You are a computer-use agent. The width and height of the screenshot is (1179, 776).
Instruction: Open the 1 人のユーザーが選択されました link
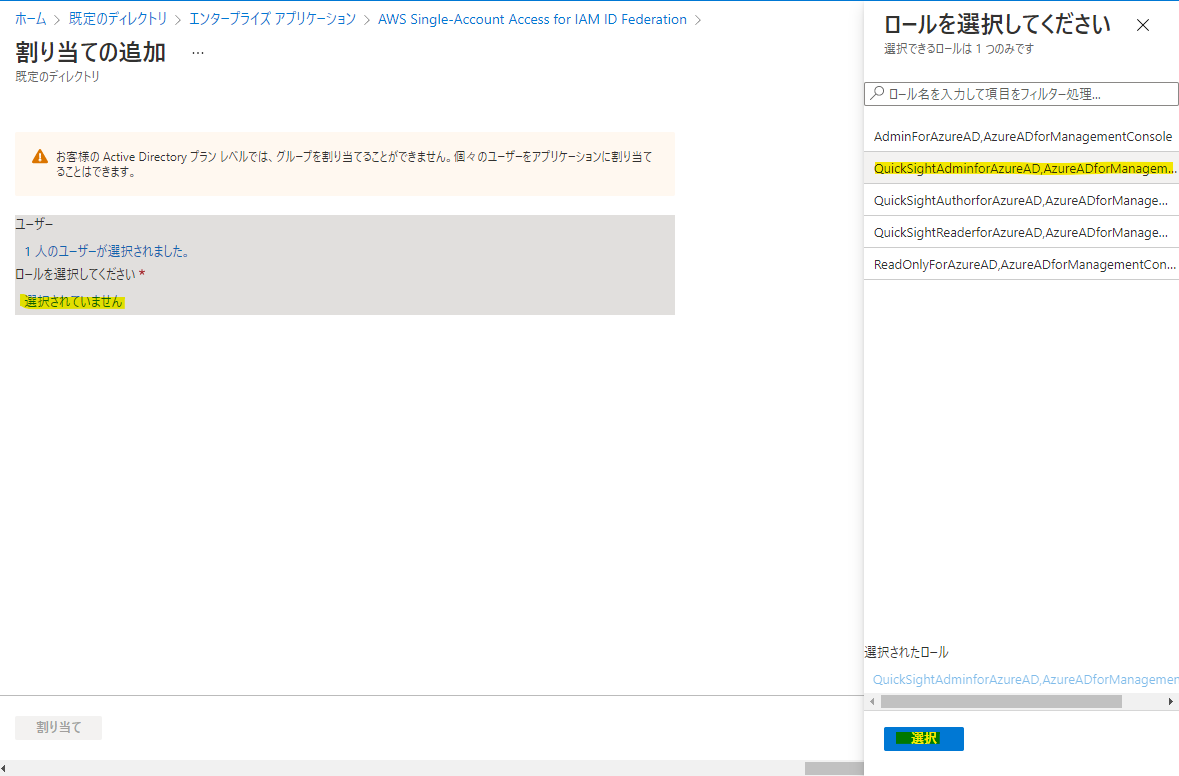point(107,251)
